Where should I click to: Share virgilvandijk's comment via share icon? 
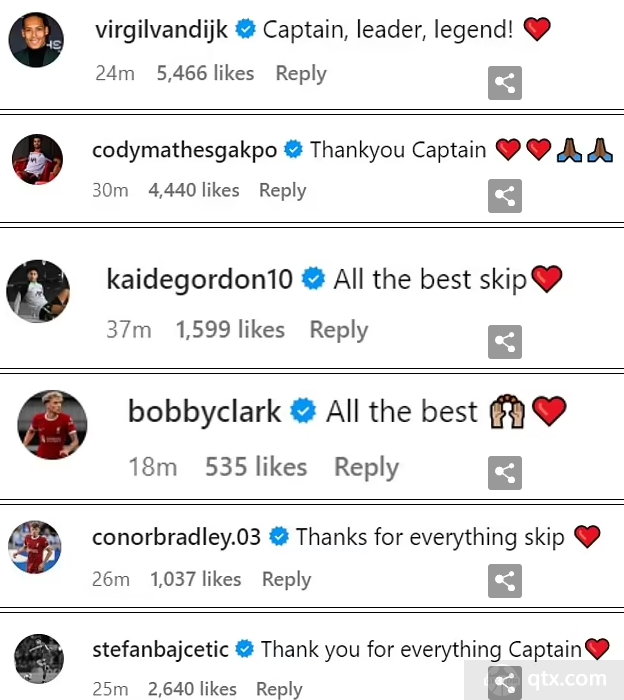click(505, 83)
